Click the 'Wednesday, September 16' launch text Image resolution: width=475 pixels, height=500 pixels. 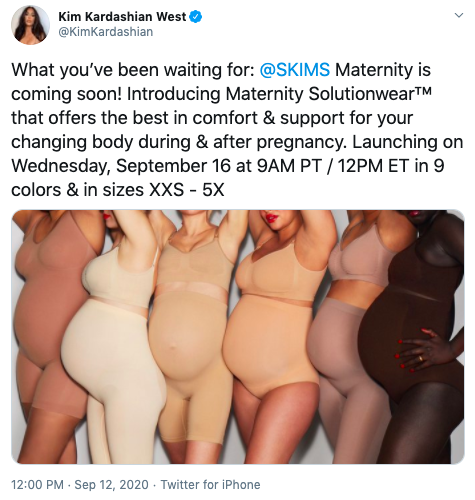(121, 166)
